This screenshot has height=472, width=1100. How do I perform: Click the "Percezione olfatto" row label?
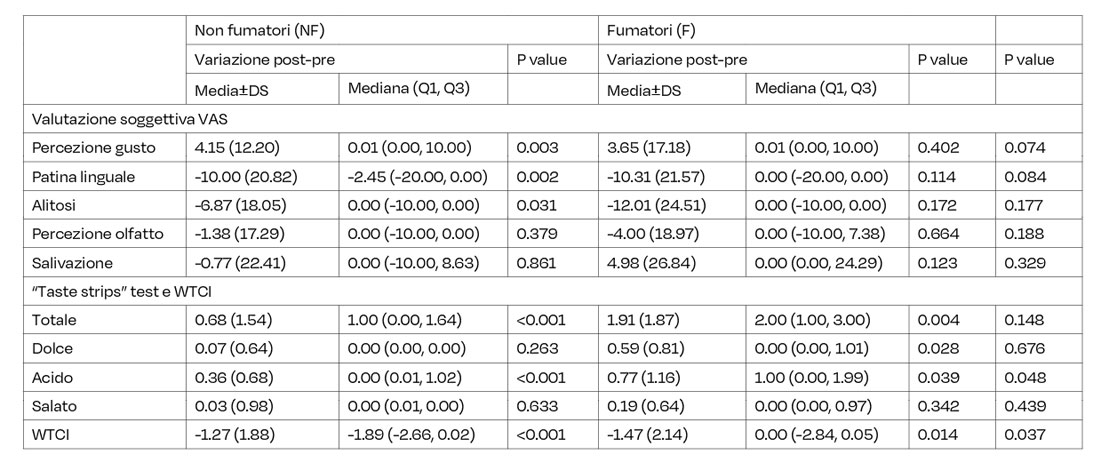[96, 234]
